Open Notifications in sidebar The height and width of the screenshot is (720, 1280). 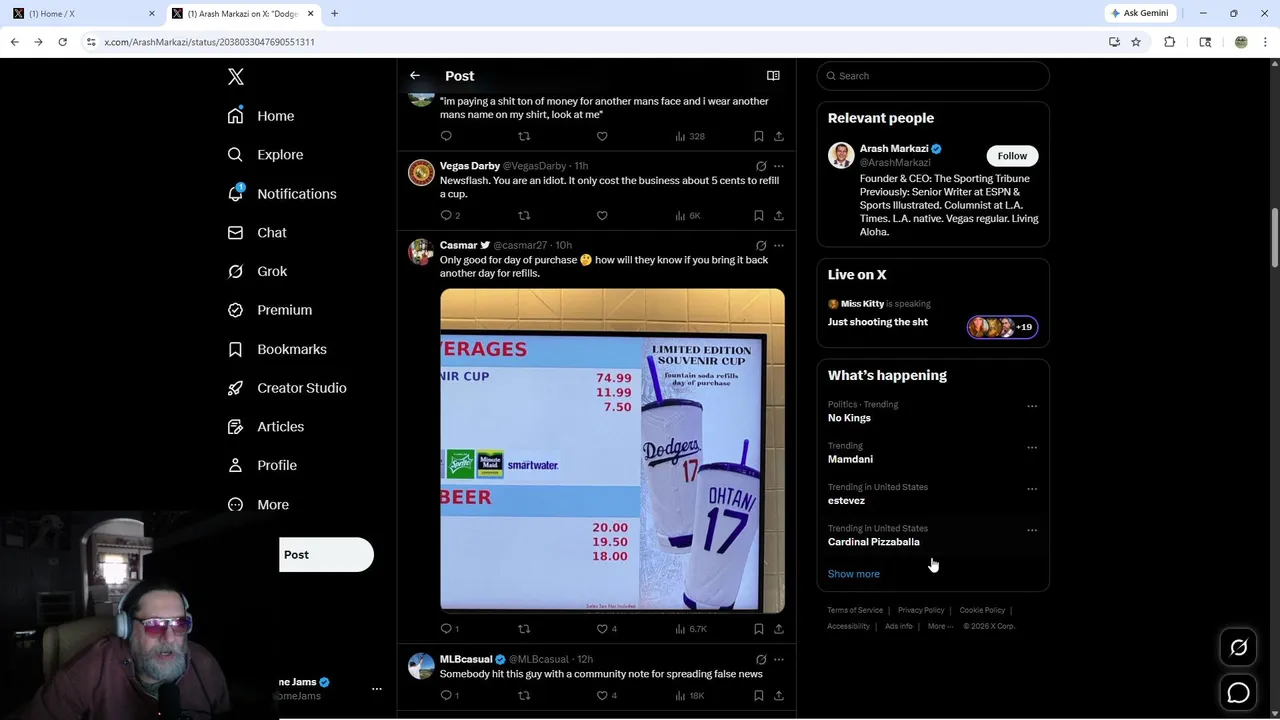pyautogui.click(x=282, y=194)
